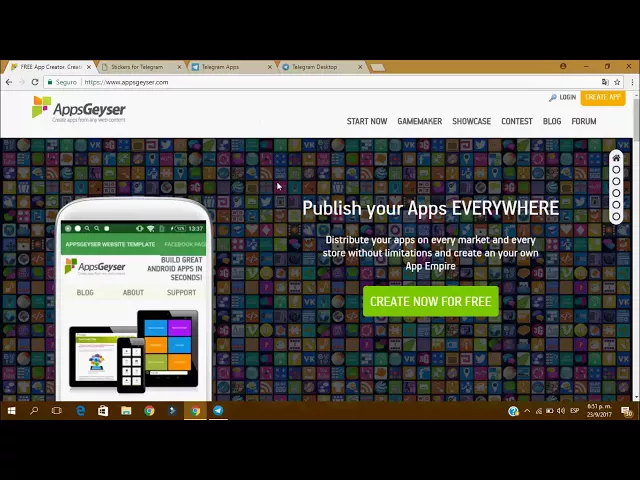
Task: Open Windows search from the taskbar
Action: (34, 411)
